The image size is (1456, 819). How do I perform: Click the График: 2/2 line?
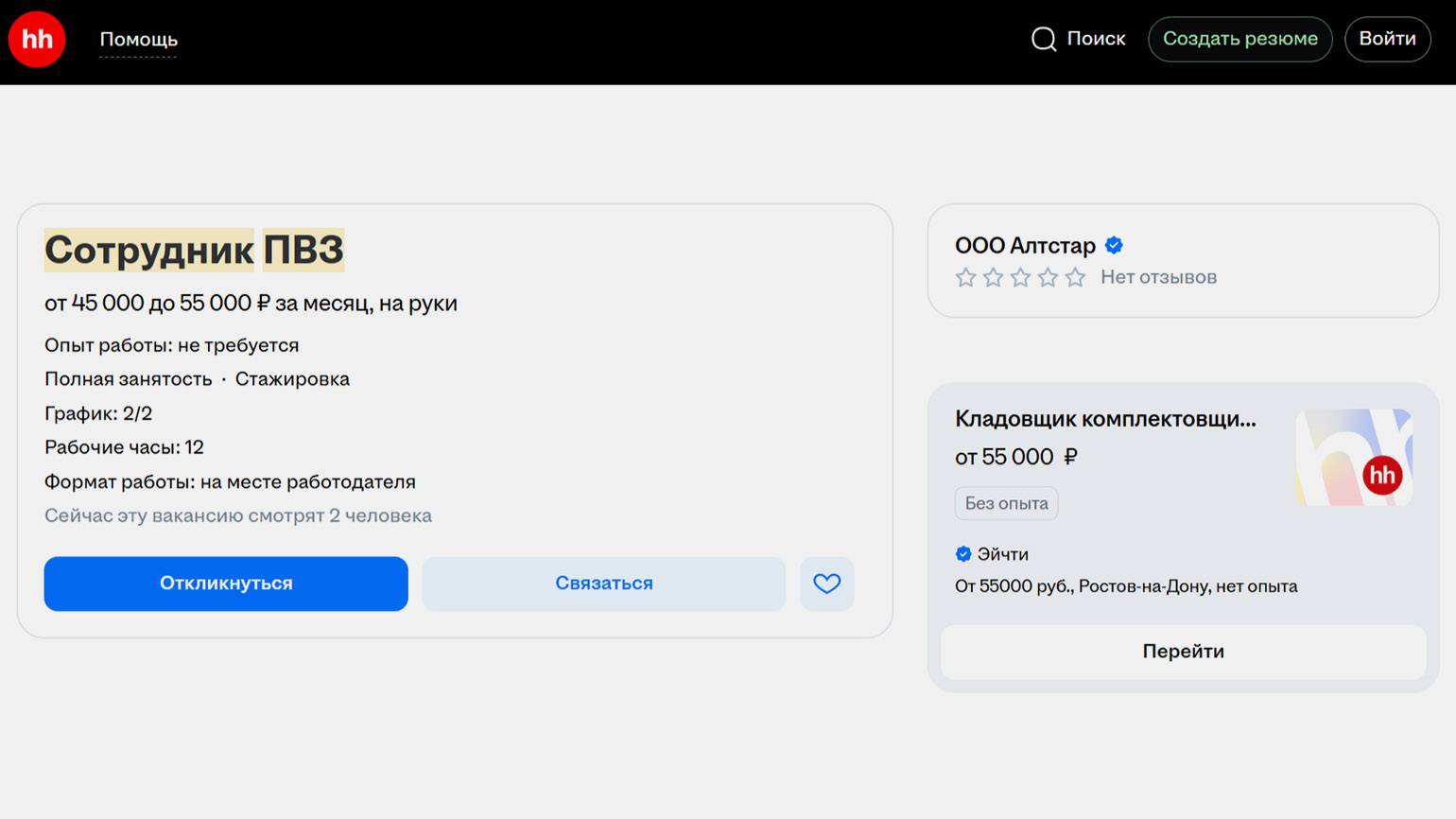click(98, 413)
